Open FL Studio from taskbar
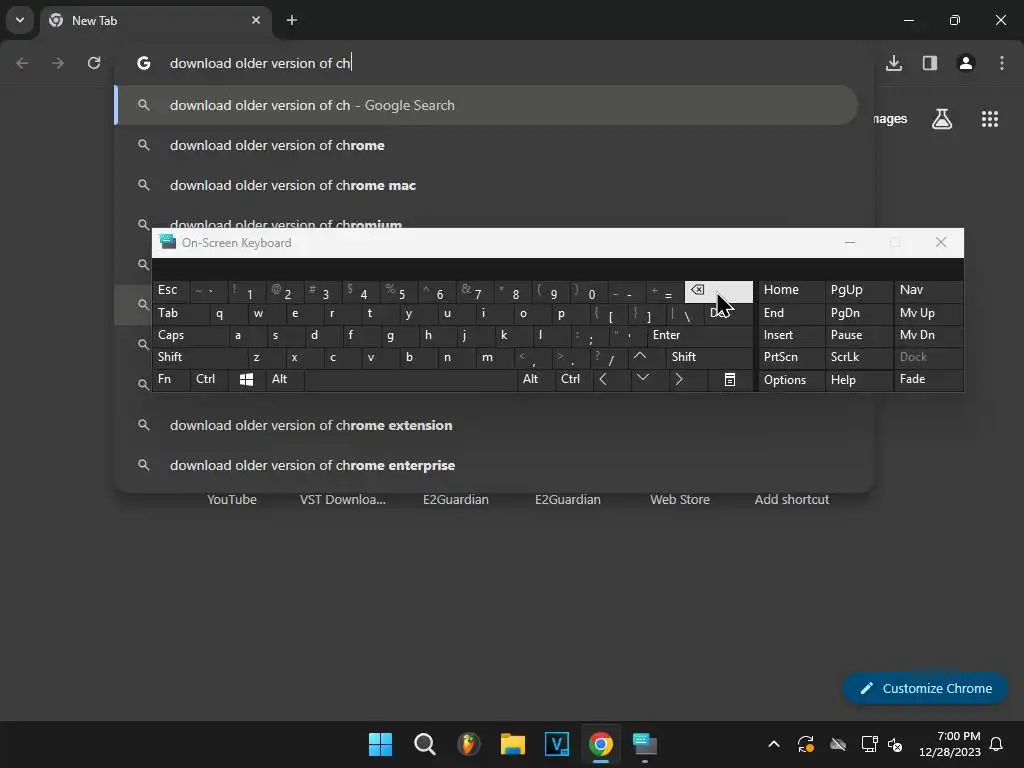 (x=468, y=744)
